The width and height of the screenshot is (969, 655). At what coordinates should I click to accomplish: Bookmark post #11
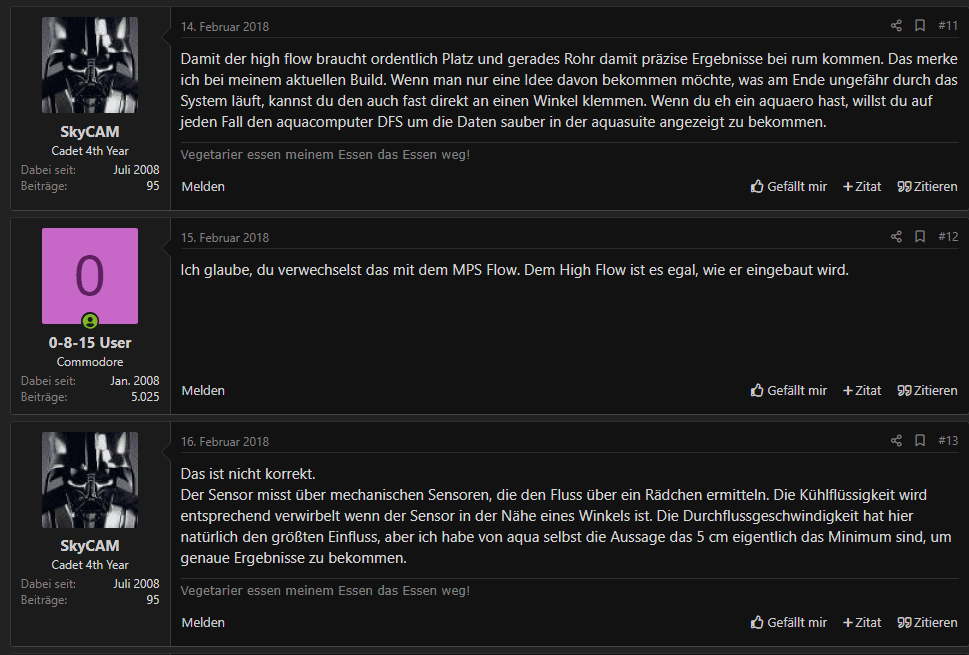[920, 25]
